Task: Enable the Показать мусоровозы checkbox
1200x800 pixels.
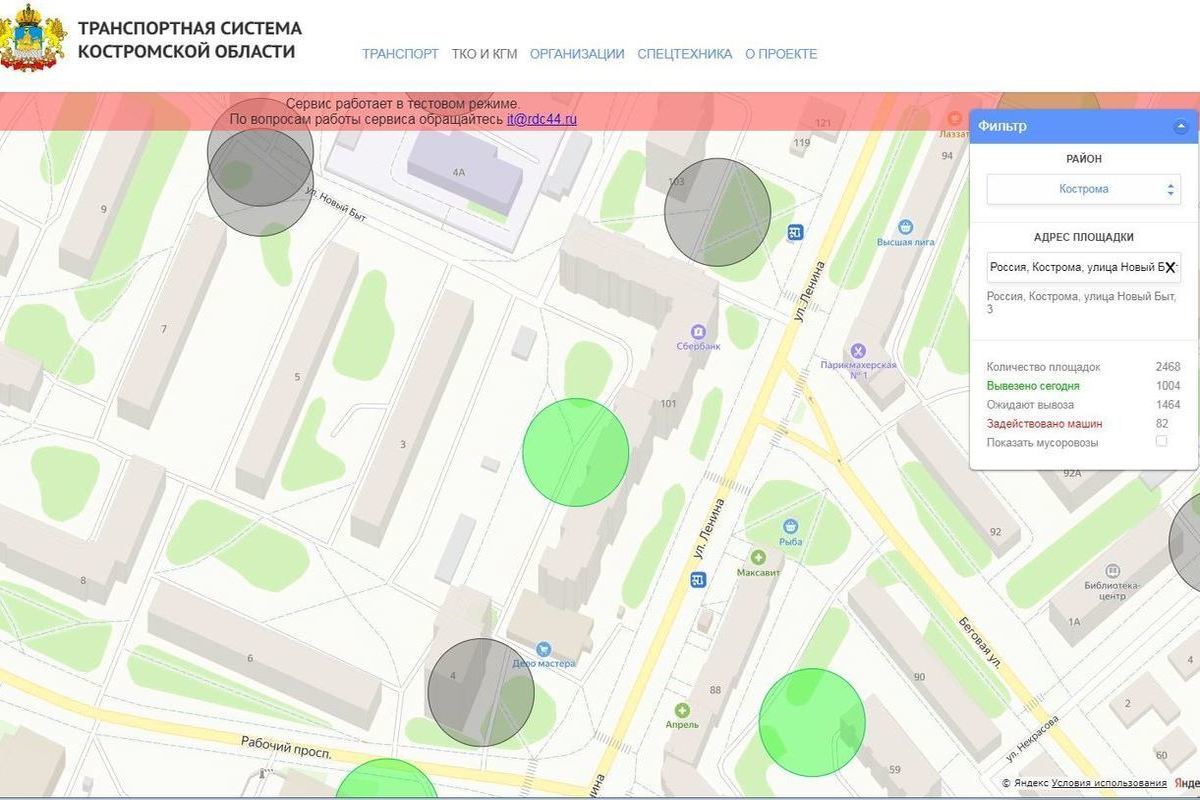Action: tap(1161, 441)
